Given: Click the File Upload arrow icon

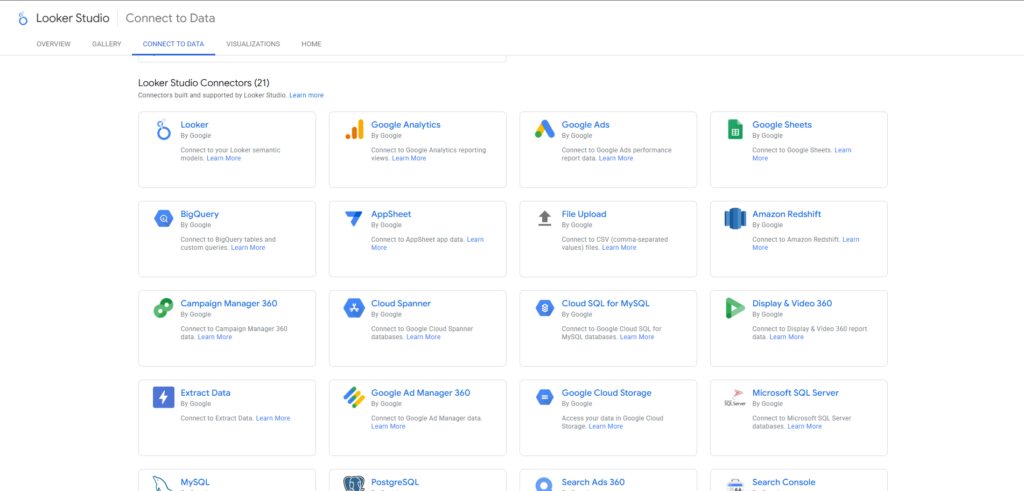Looking at the screenshot, I should [544, 218].
